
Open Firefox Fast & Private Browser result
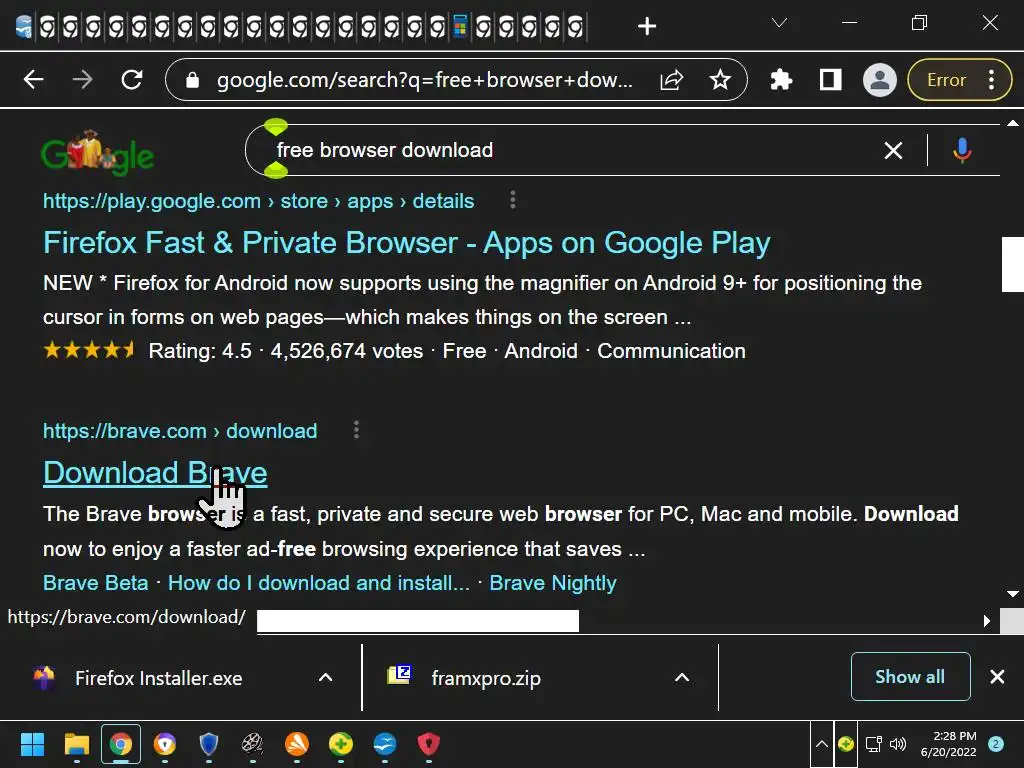(406, 243)
